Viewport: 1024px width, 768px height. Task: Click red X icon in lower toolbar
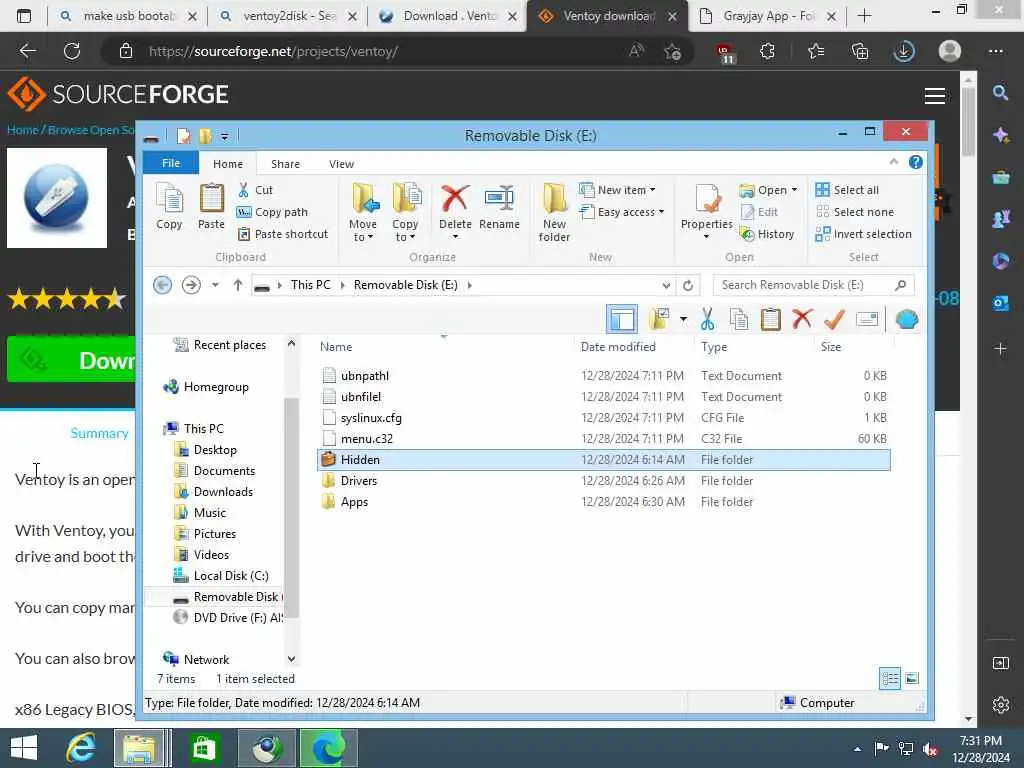pos(802,319)
